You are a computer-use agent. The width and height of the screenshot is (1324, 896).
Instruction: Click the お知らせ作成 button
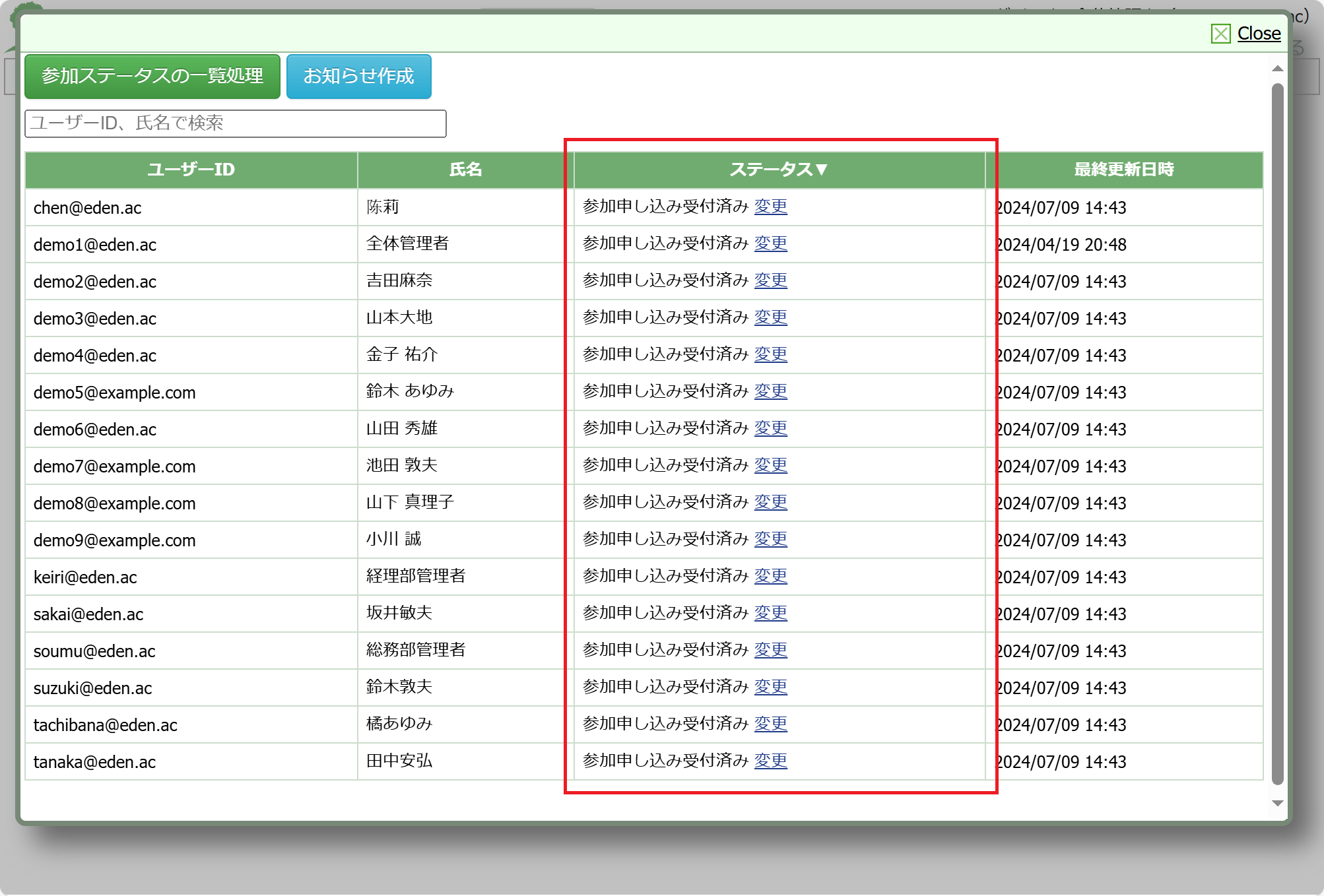tap(358, 77)
